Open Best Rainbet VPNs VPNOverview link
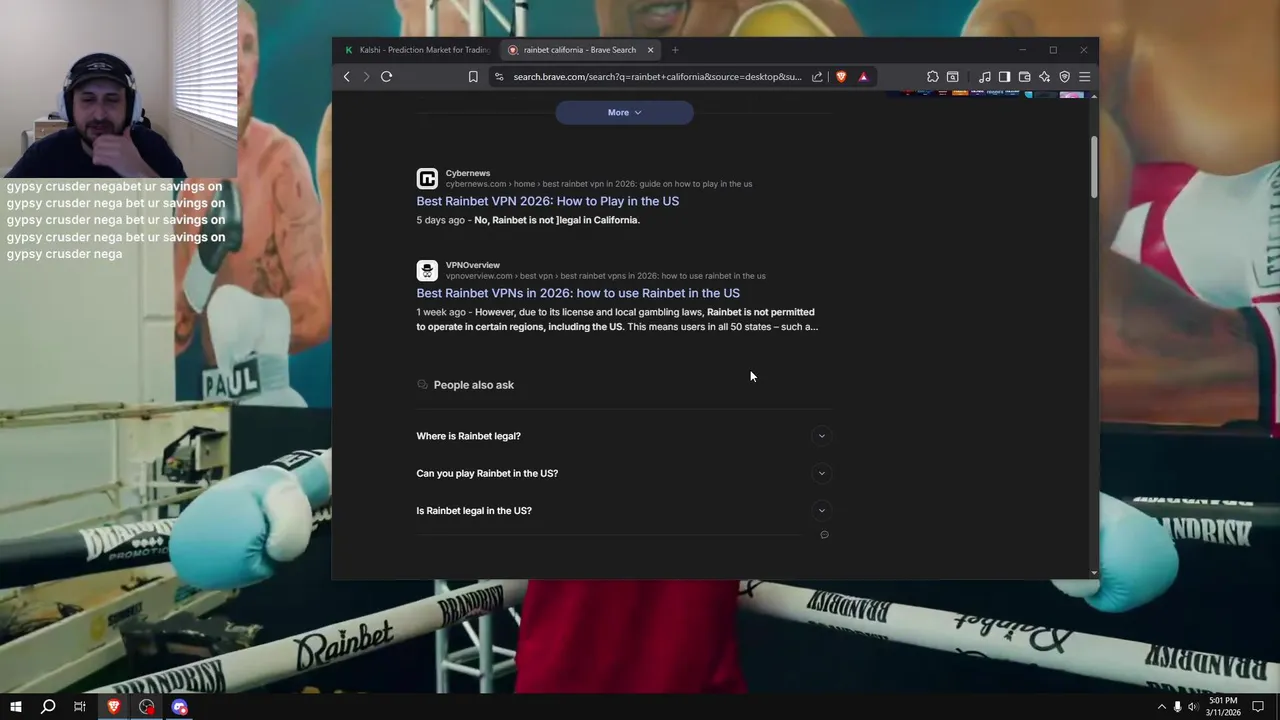The width and height of the screenshot is (1280, 720). [x=578, y=293]
